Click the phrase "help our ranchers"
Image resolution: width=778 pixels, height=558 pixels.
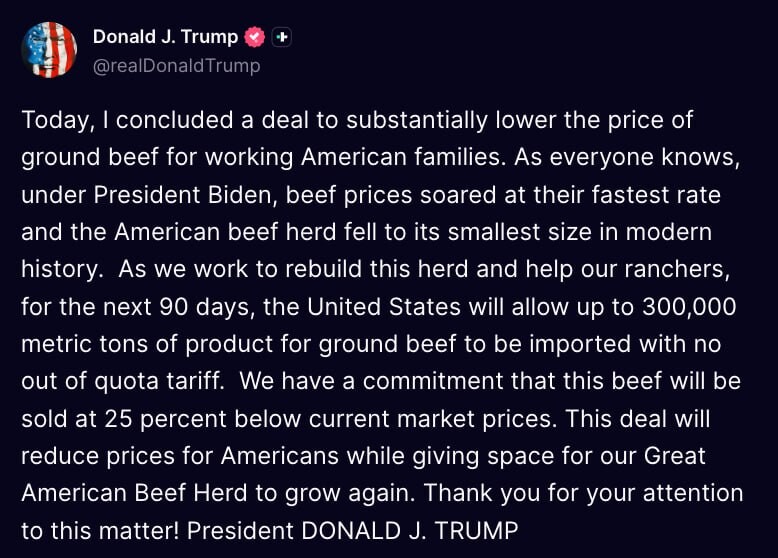pyautogui.click(x=627, y=269)
